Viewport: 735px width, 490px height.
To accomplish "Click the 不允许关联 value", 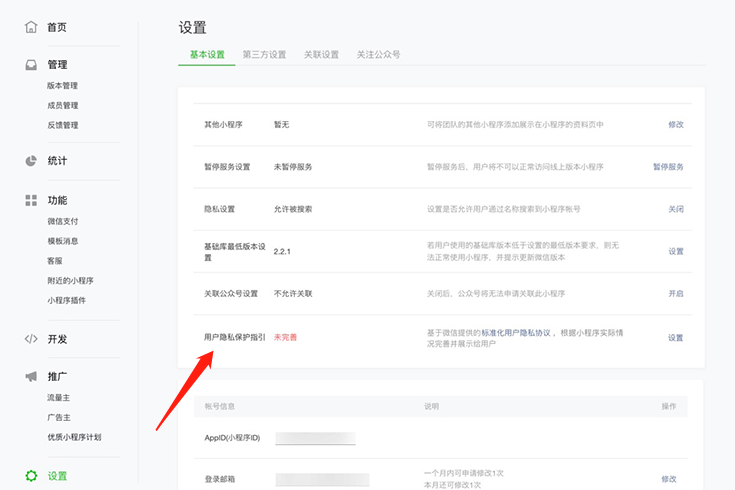I will [x=293, y=294].
